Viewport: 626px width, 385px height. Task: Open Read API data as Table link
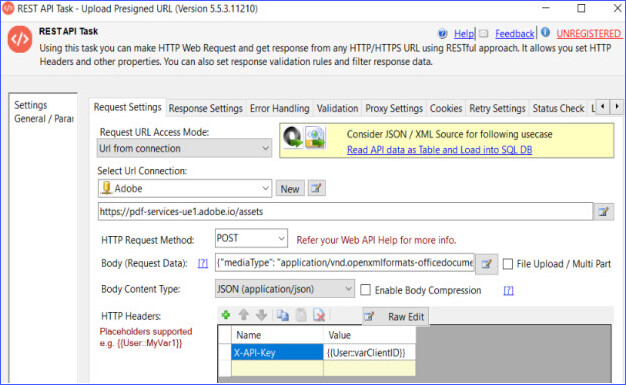pos(439,150)
